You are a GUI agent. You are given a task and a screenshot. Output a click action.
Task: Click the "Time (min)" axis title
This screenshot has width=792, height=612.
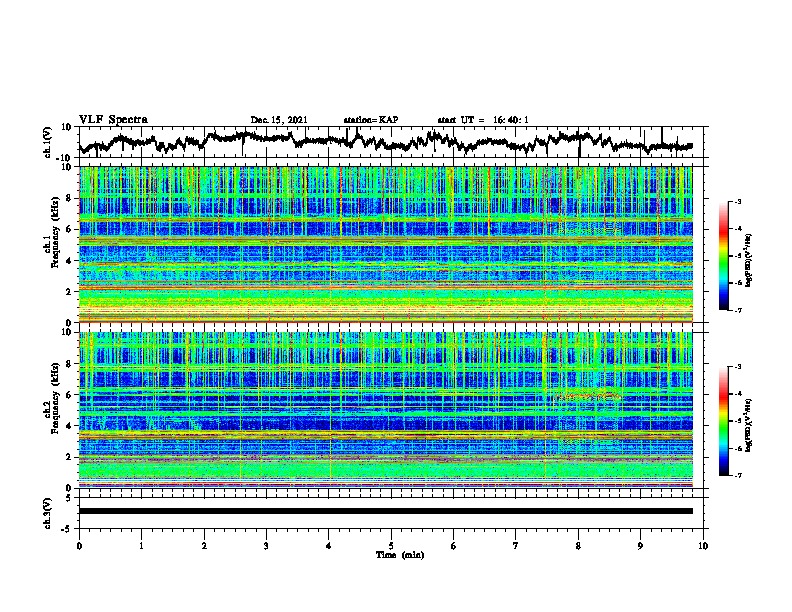400,555
